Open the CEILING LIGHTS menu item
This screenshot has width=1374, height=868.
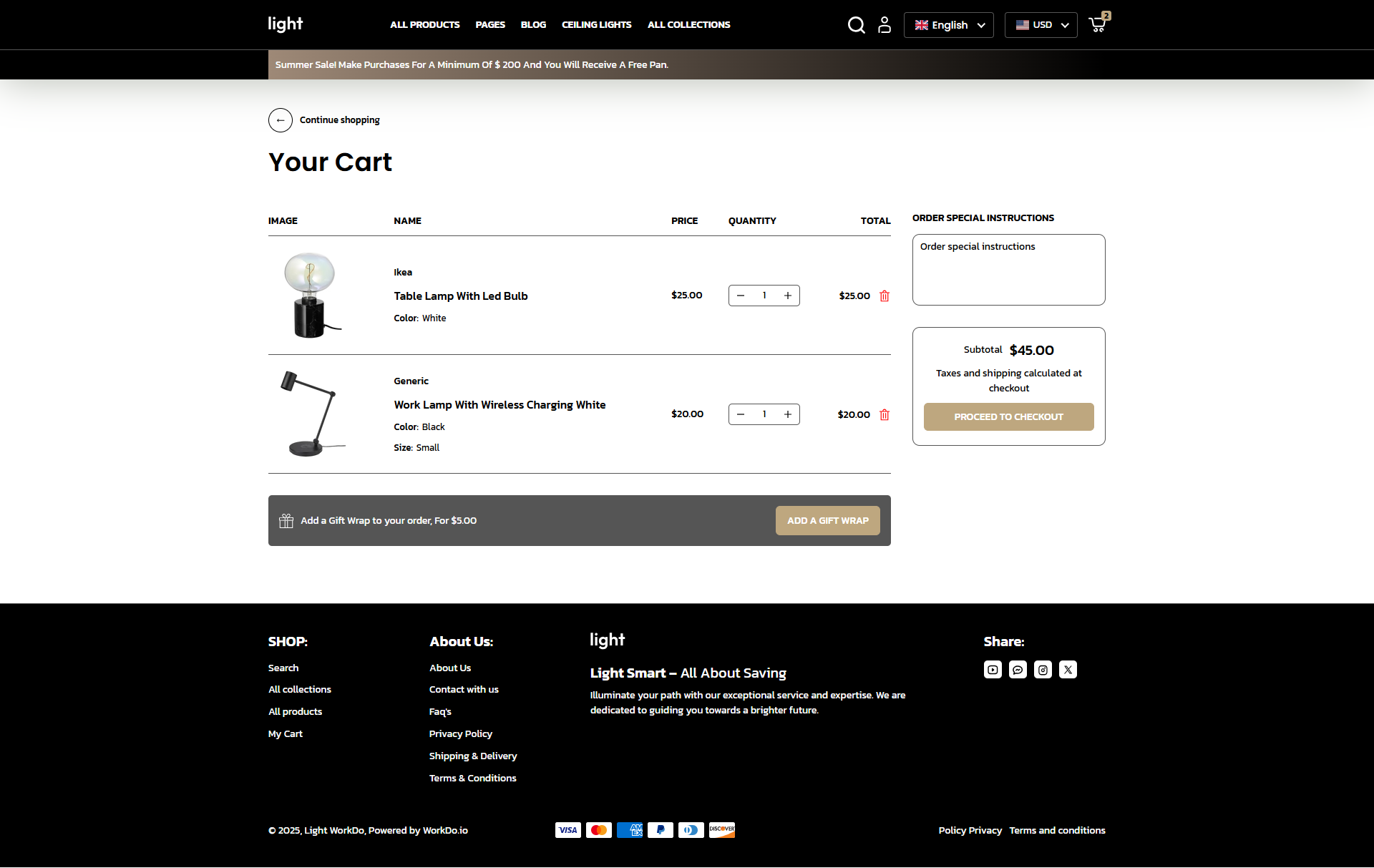596,24
